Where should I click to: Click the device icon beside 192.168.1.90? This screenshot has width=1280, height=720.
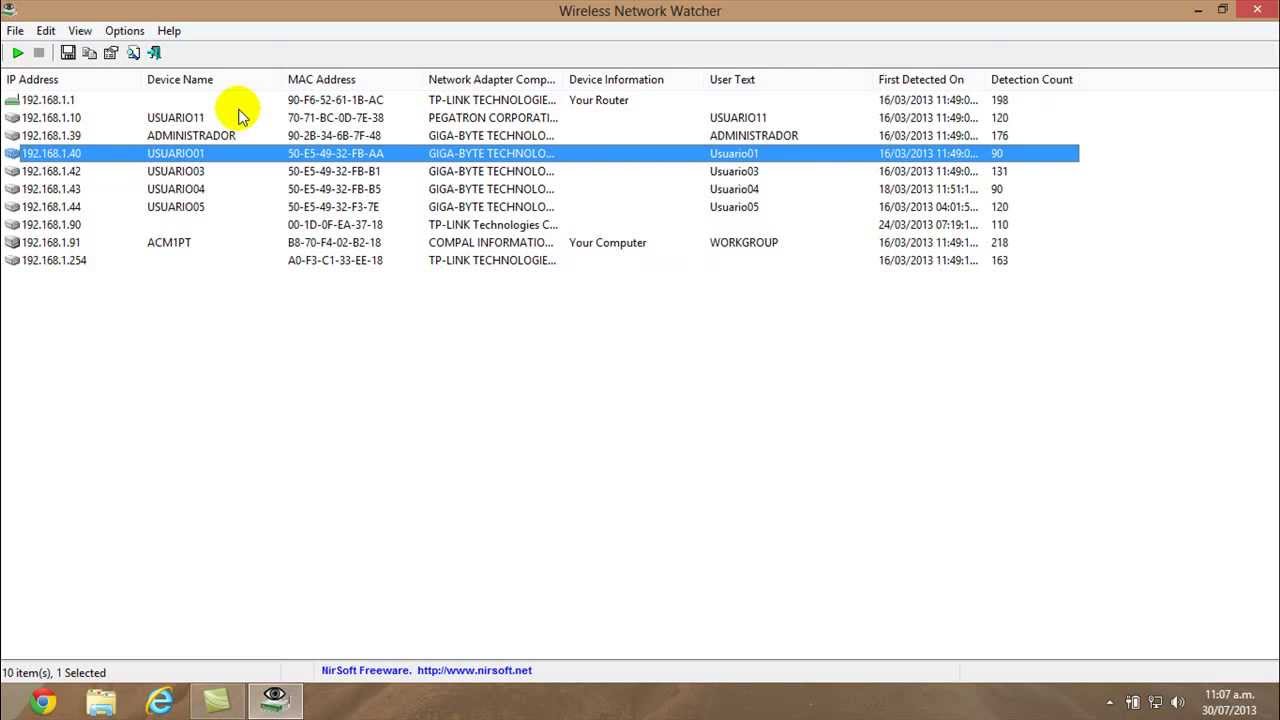pyautogui.click(x=12, y=225)
